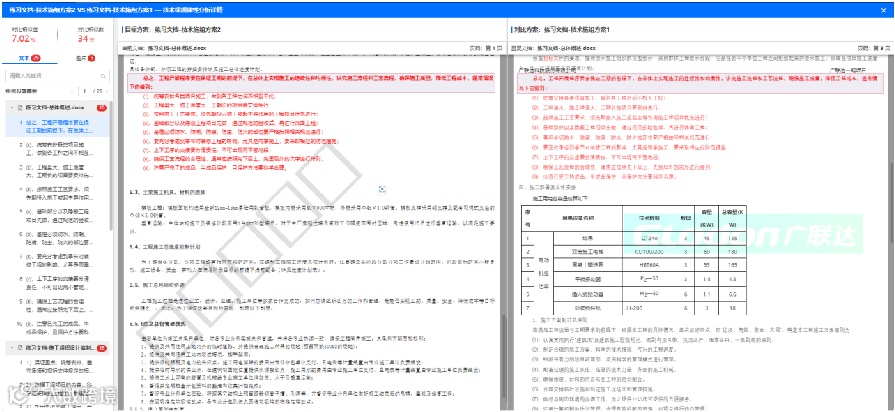Screen dimensions: 895x412
Task: Select similar item 4 beginning (3)
Action: tap(56, 192)
